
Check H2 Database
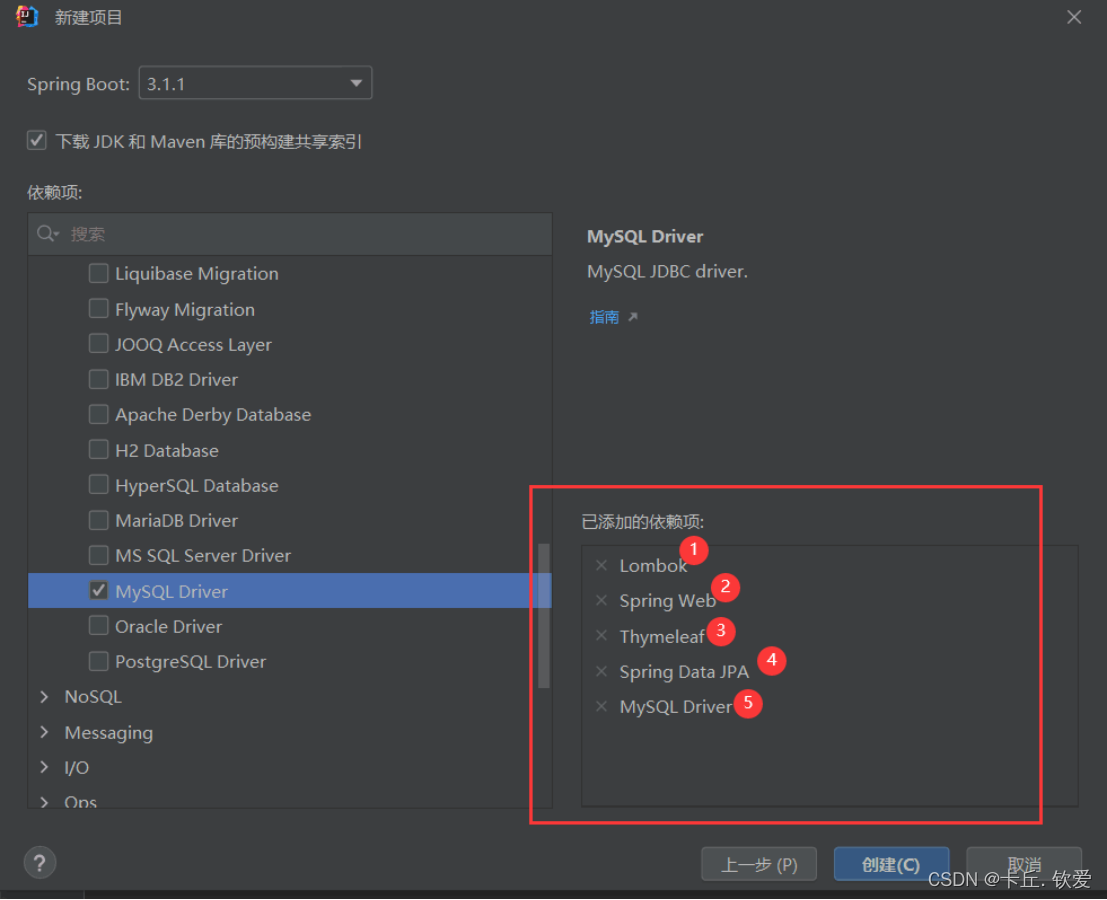tap(98, 450)
